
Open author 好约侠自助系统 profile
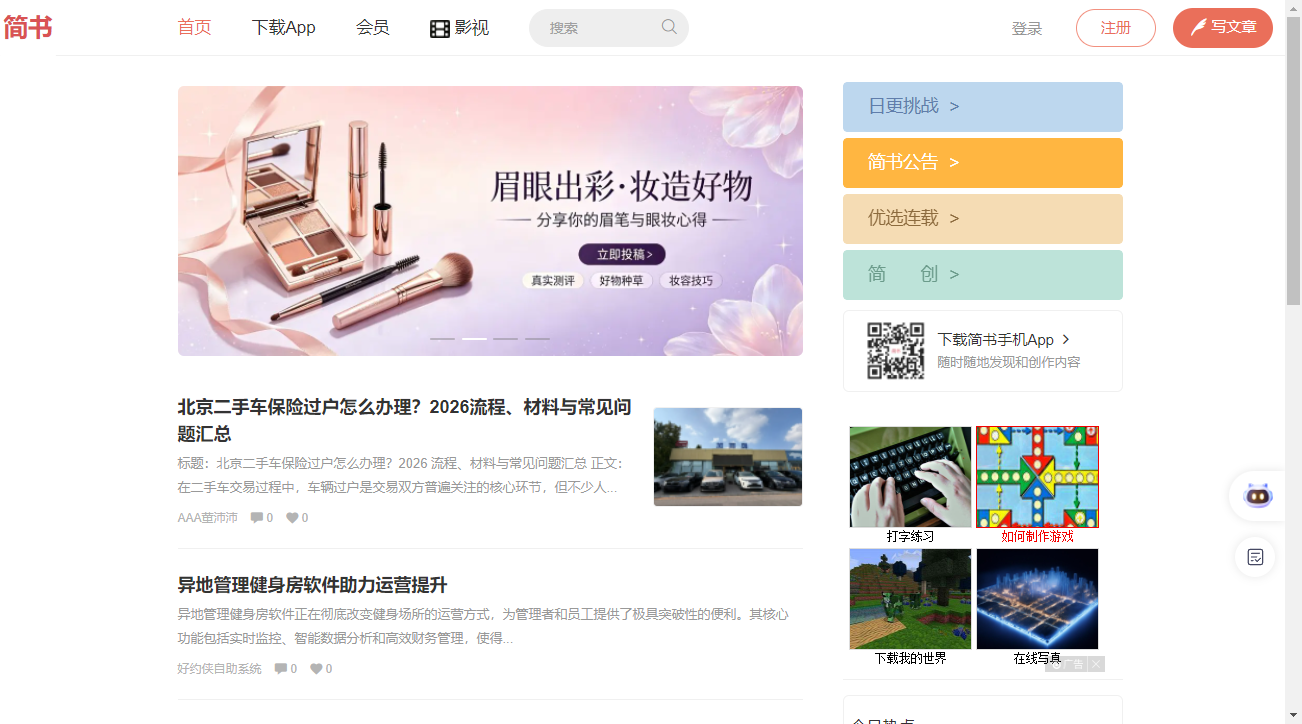(x=219, y=669)
